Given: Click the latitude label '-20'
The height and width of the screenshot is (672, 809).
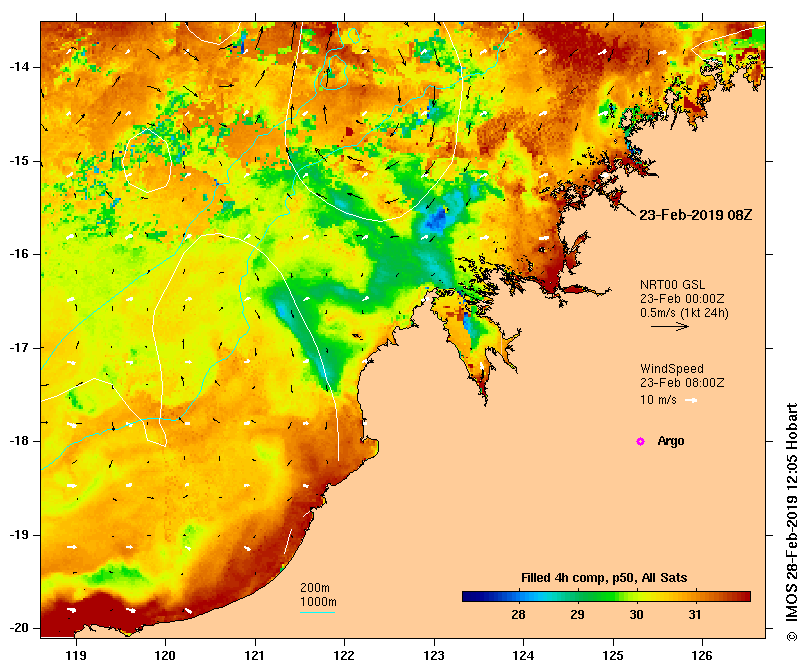Looking at the screenshot, I should pyautogui.click(x=19, y=628).
